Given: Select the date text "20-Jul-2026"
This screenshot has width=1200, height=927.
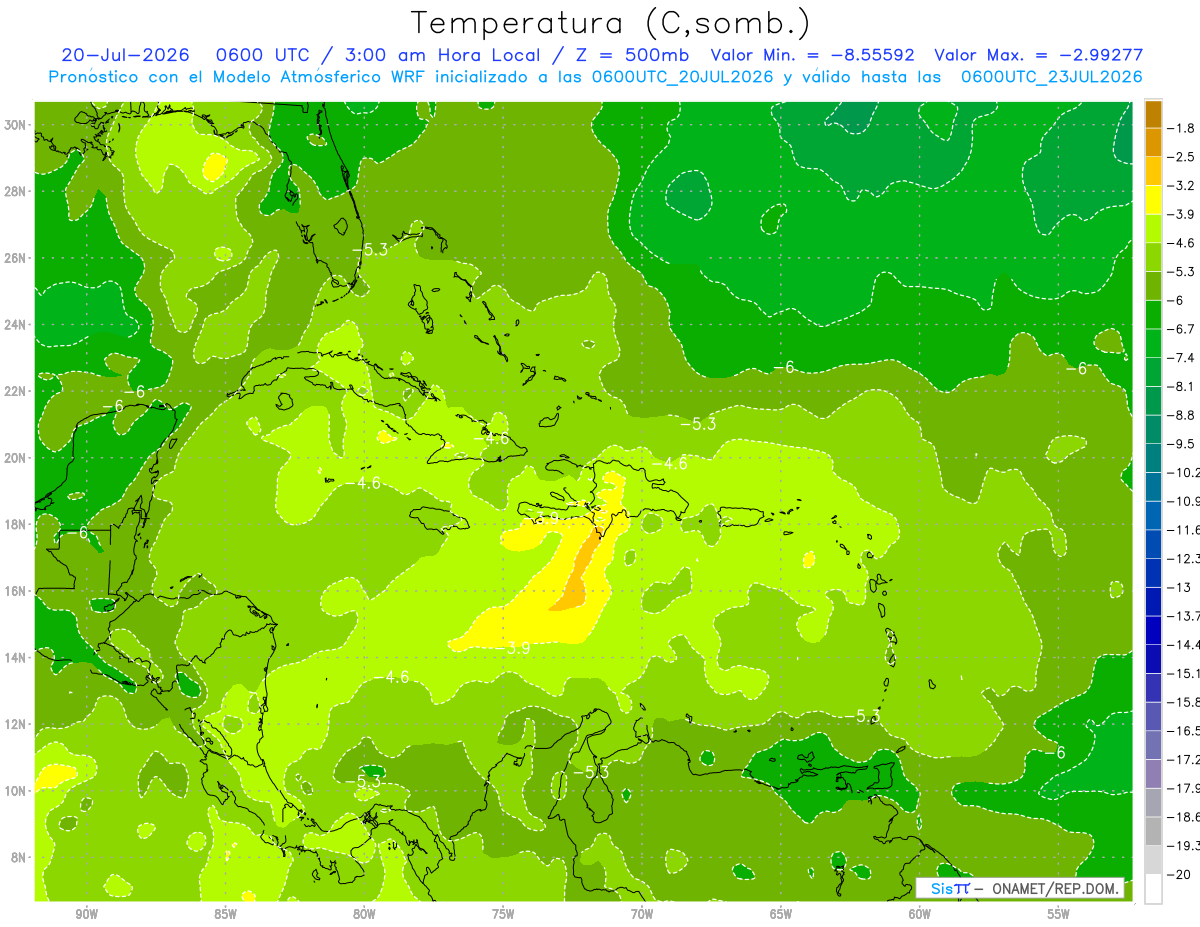Looking at the screenshot, I should (x=123, y=55).
